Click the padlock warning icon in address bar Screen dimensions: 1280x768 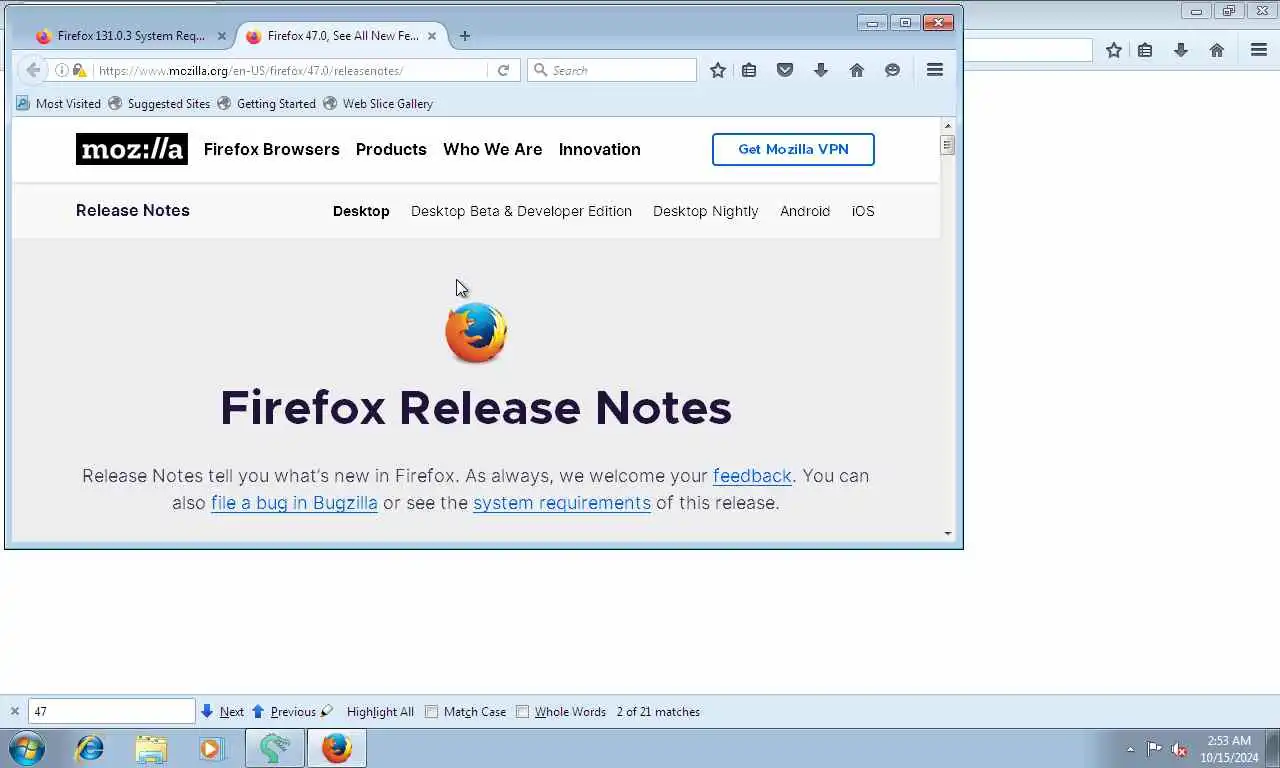click(79, 70)
